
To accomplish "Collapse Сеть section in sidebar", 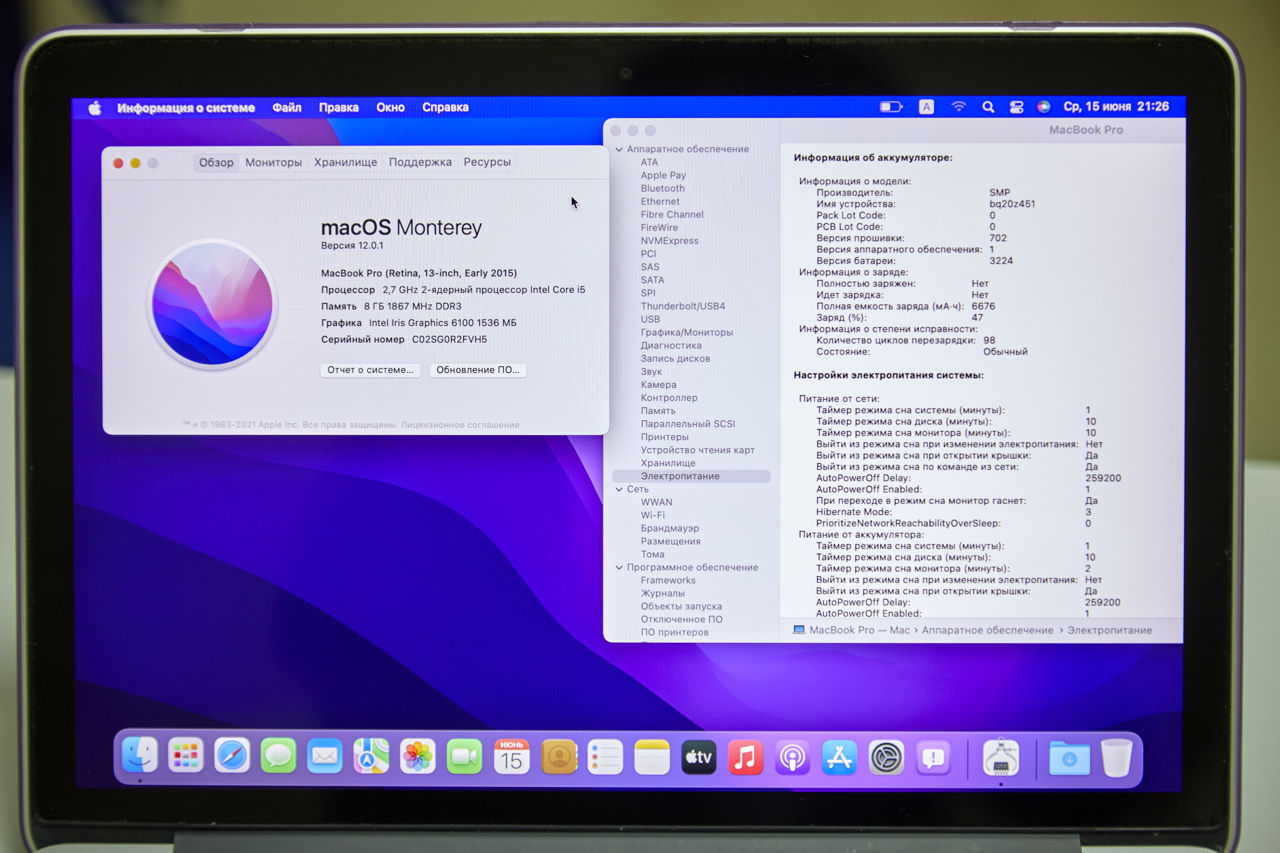I will click(x=618, y=489).
